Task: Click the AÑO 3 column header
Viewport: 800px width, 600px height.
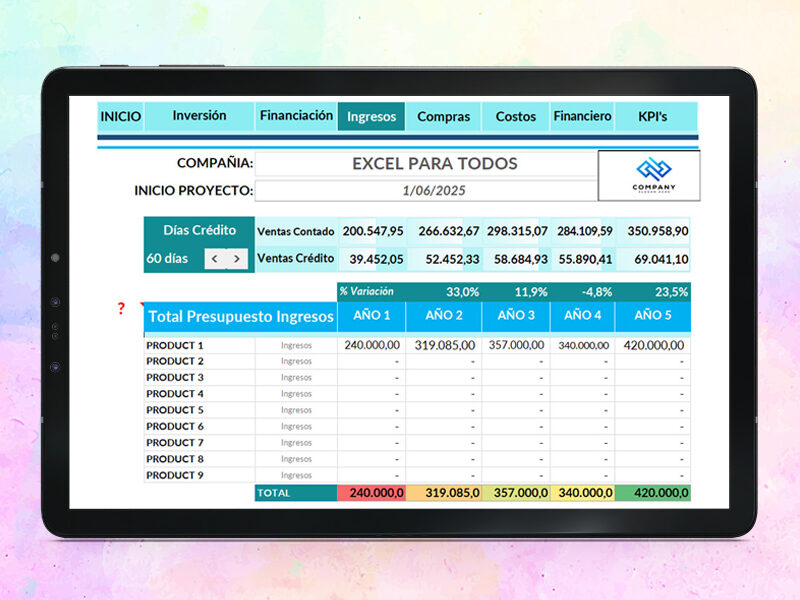Action: pos(516,316)
